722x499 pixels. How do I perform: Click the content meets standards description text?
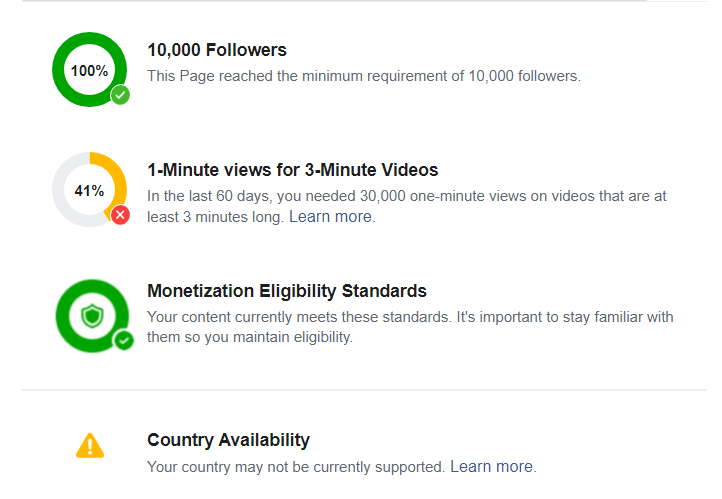pyautogui.click(x=410, y=327)
